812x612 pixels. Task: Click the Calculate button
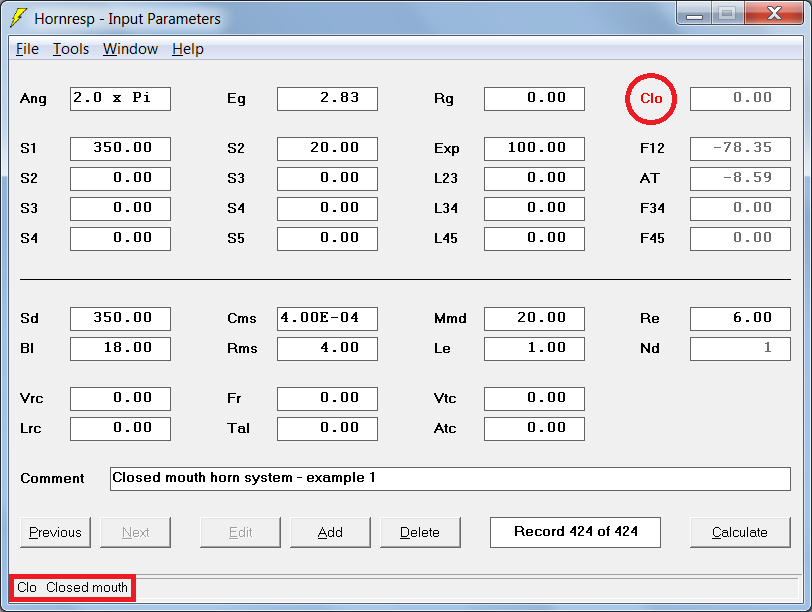coord(740,532)
